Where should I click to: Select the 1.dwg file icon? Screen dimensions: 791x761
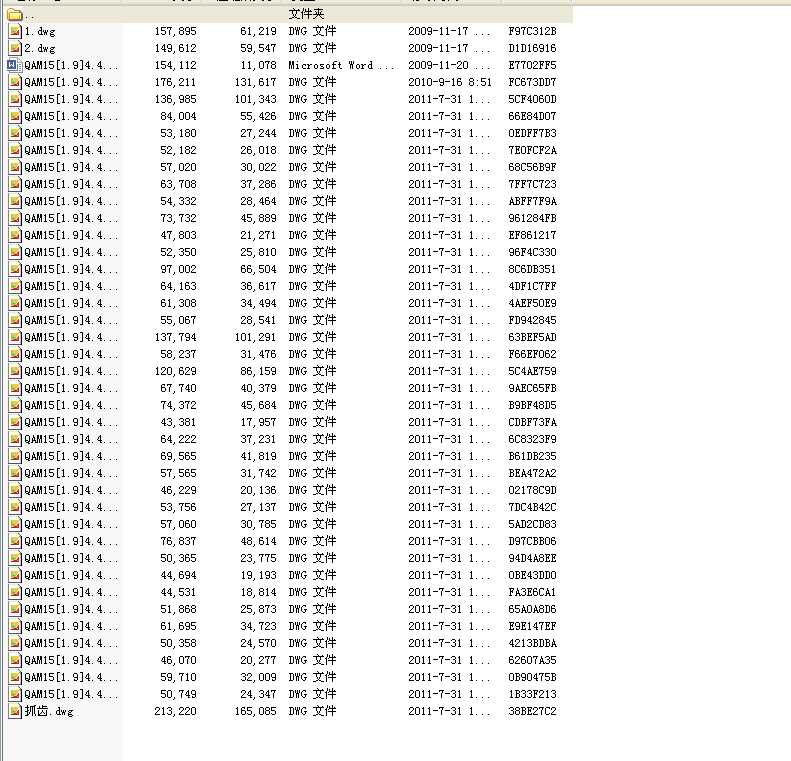click(x=15, y=31)
